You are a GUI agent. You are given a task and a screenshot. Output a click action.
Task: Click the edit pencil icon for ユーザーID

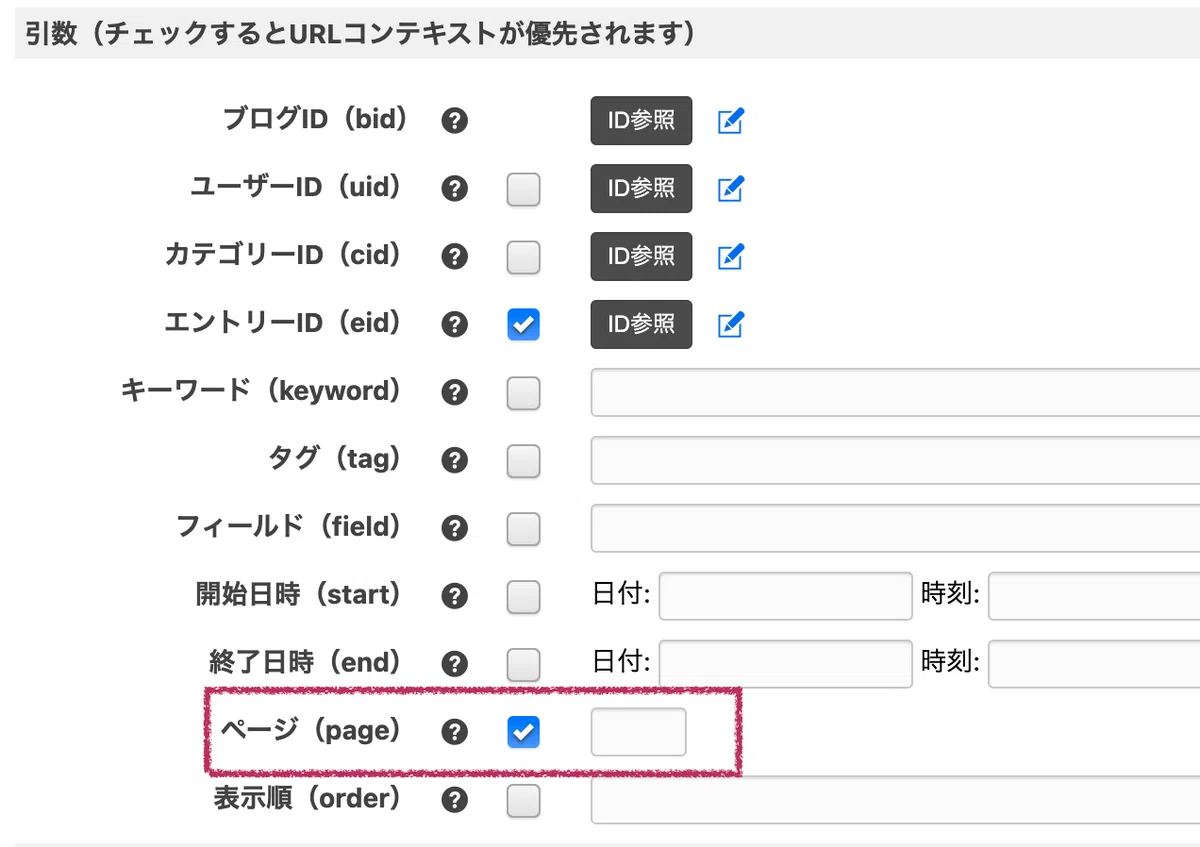point(731,188)
